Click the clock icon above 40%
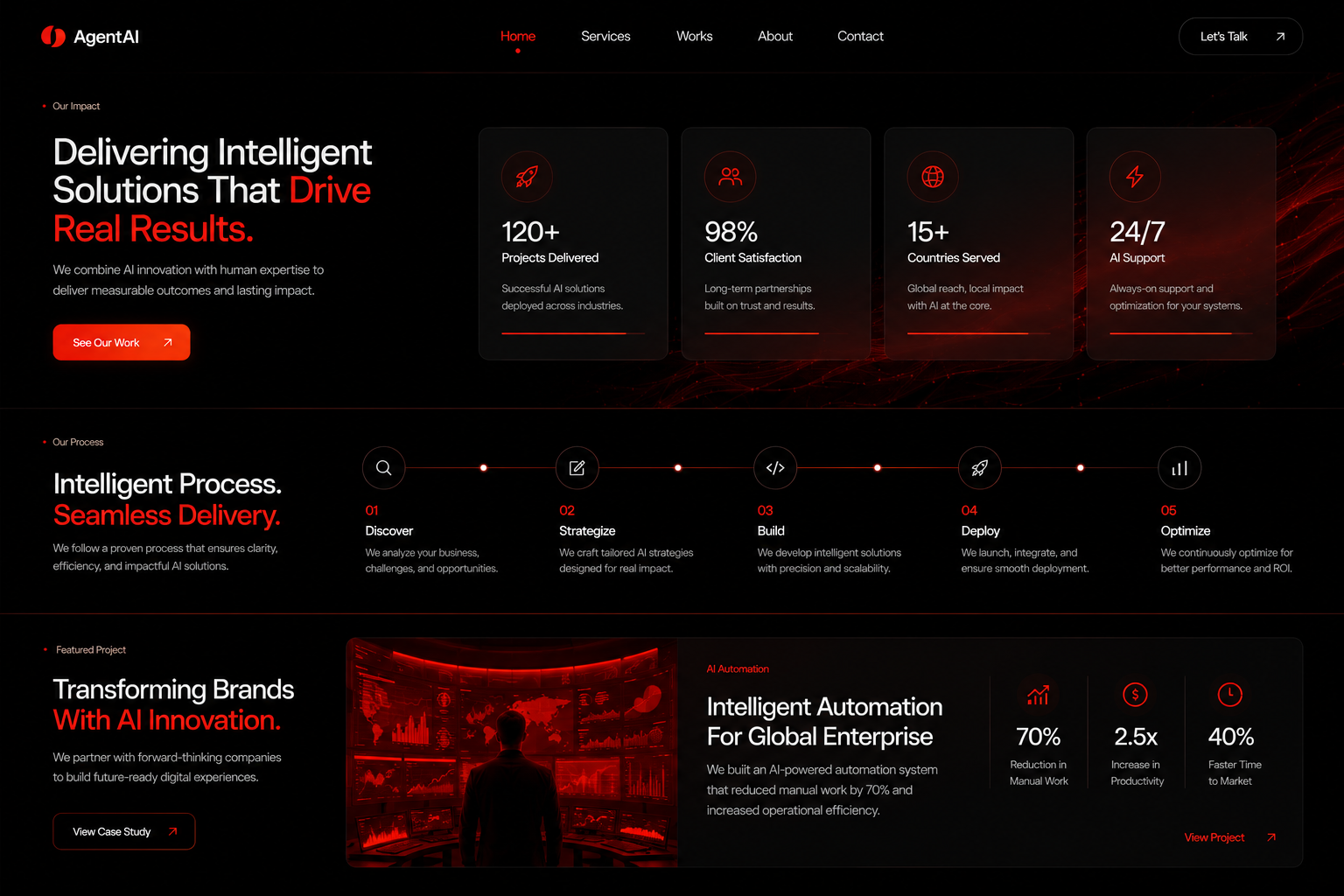This screenshot has width=1344, height=896. tap(1230, 695)
